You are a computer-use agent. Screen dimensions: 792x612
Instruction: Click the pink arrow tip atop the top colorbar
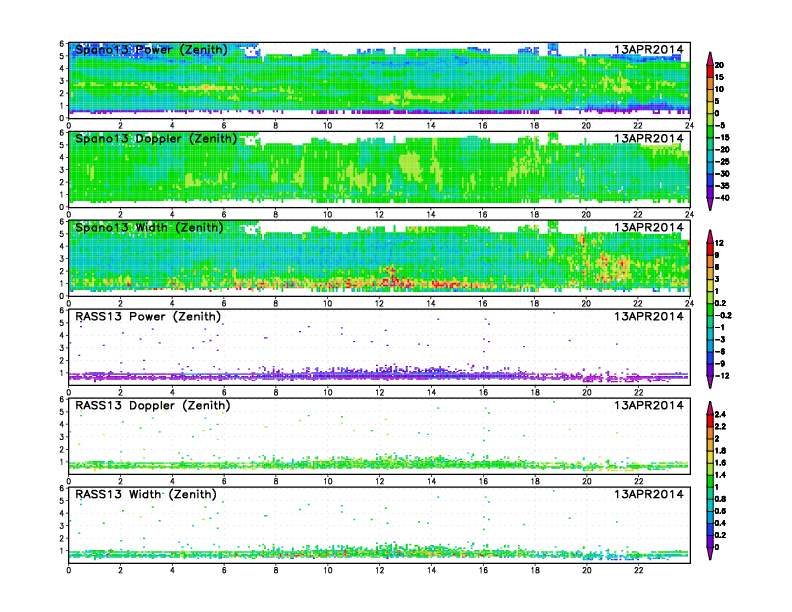[x=710, y=58]
